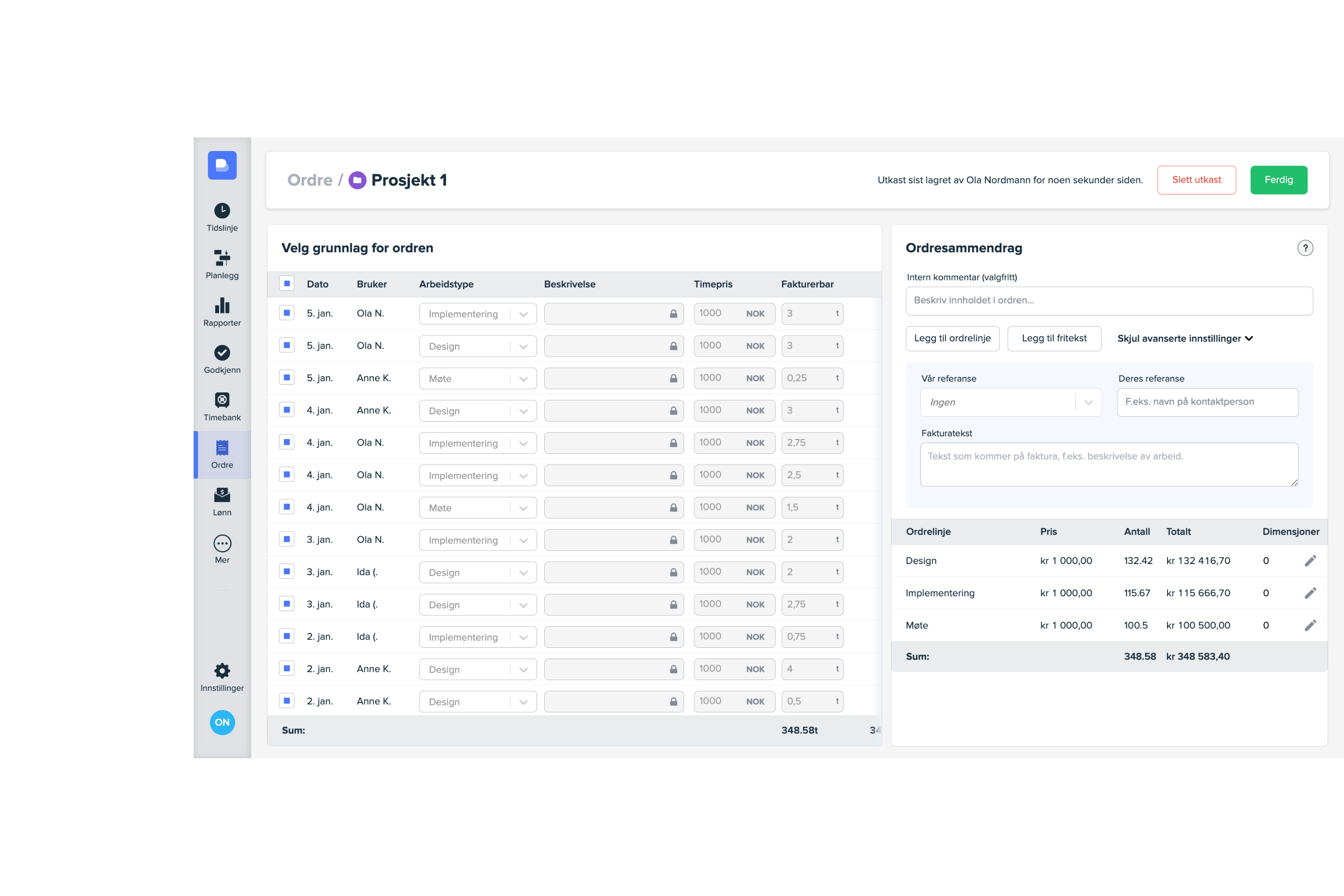Viewport: 1344px width, 896px height.
Task: Open Arbeidstype dropdown for 4. jan. Anne K. Design
Action: click(x=478, y=411)
